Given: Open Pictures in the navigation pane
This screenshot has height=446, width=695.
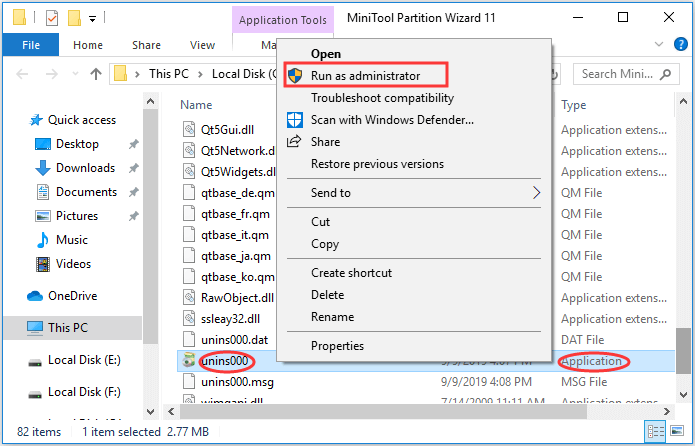Looking at the screenshot, I should coord(66,216).
